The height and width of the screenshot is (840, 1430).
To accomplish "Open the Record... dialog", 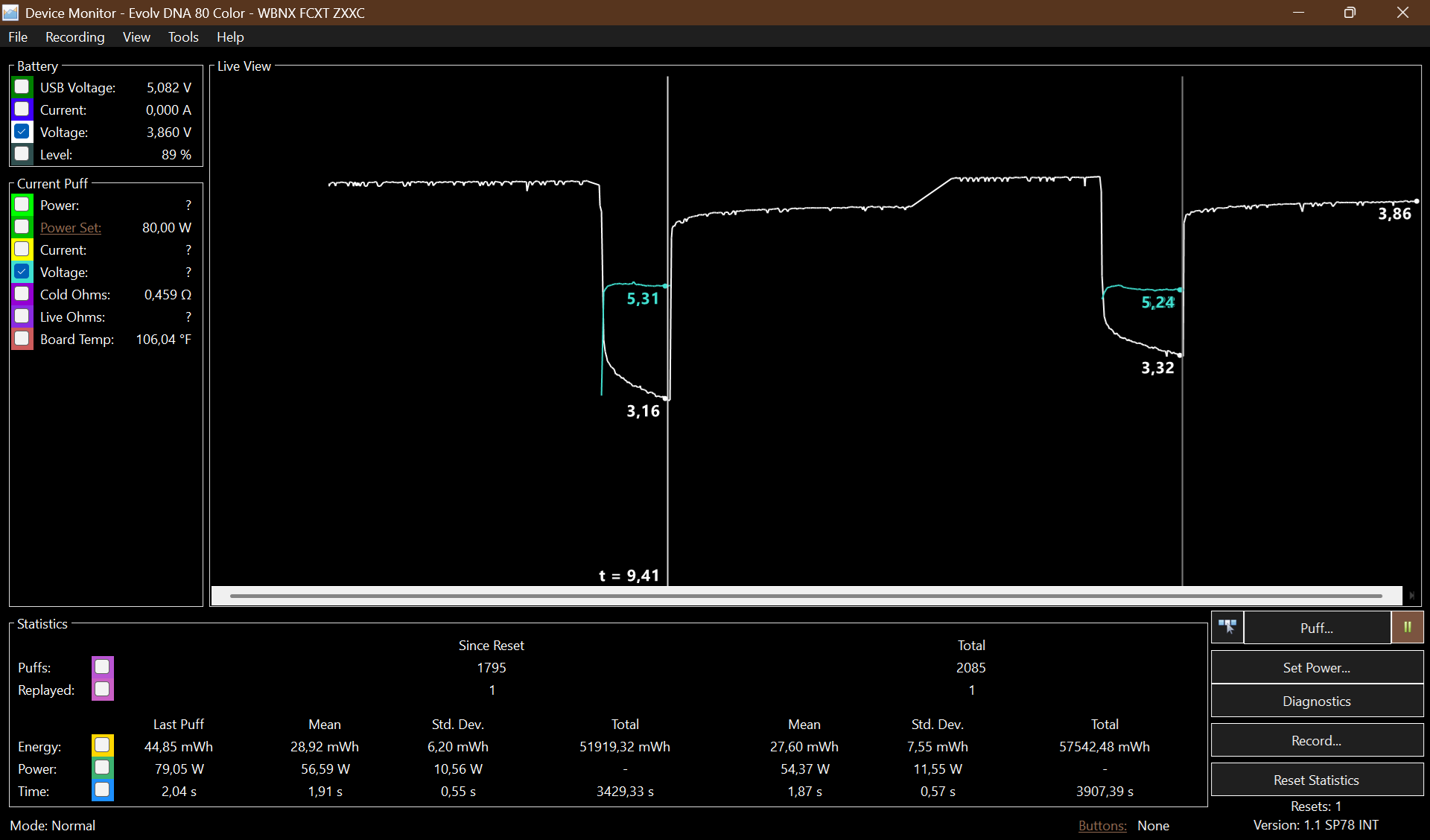I will [1317, 740].
